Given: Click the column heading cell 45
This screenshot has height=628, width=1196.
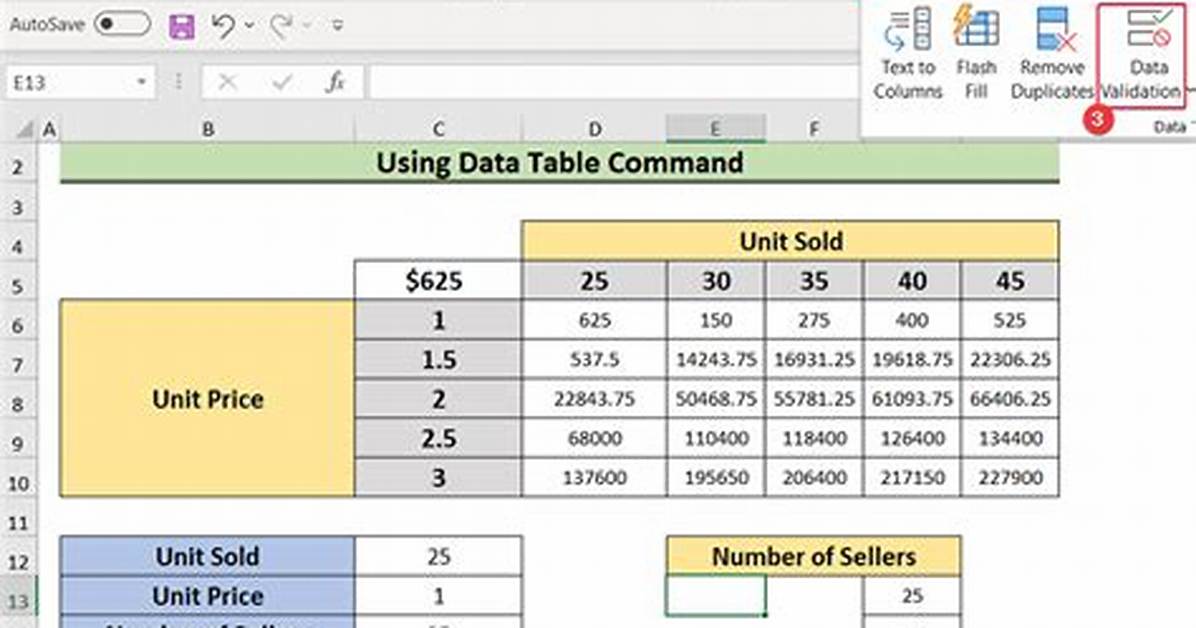Looking at the screenshot, I should tap(1010, 280).
